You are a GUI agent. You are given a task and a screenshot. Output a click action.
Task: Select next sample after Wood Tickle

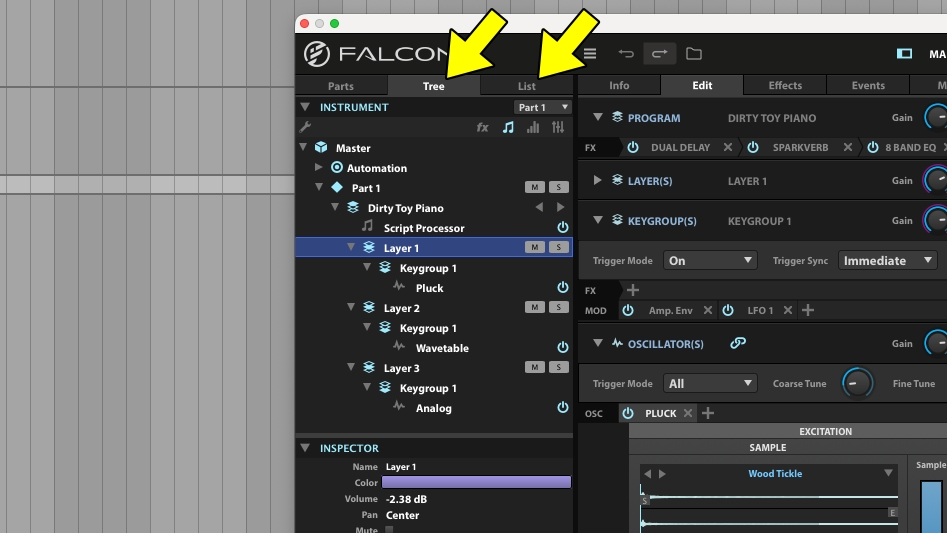[x=662, y=474]
